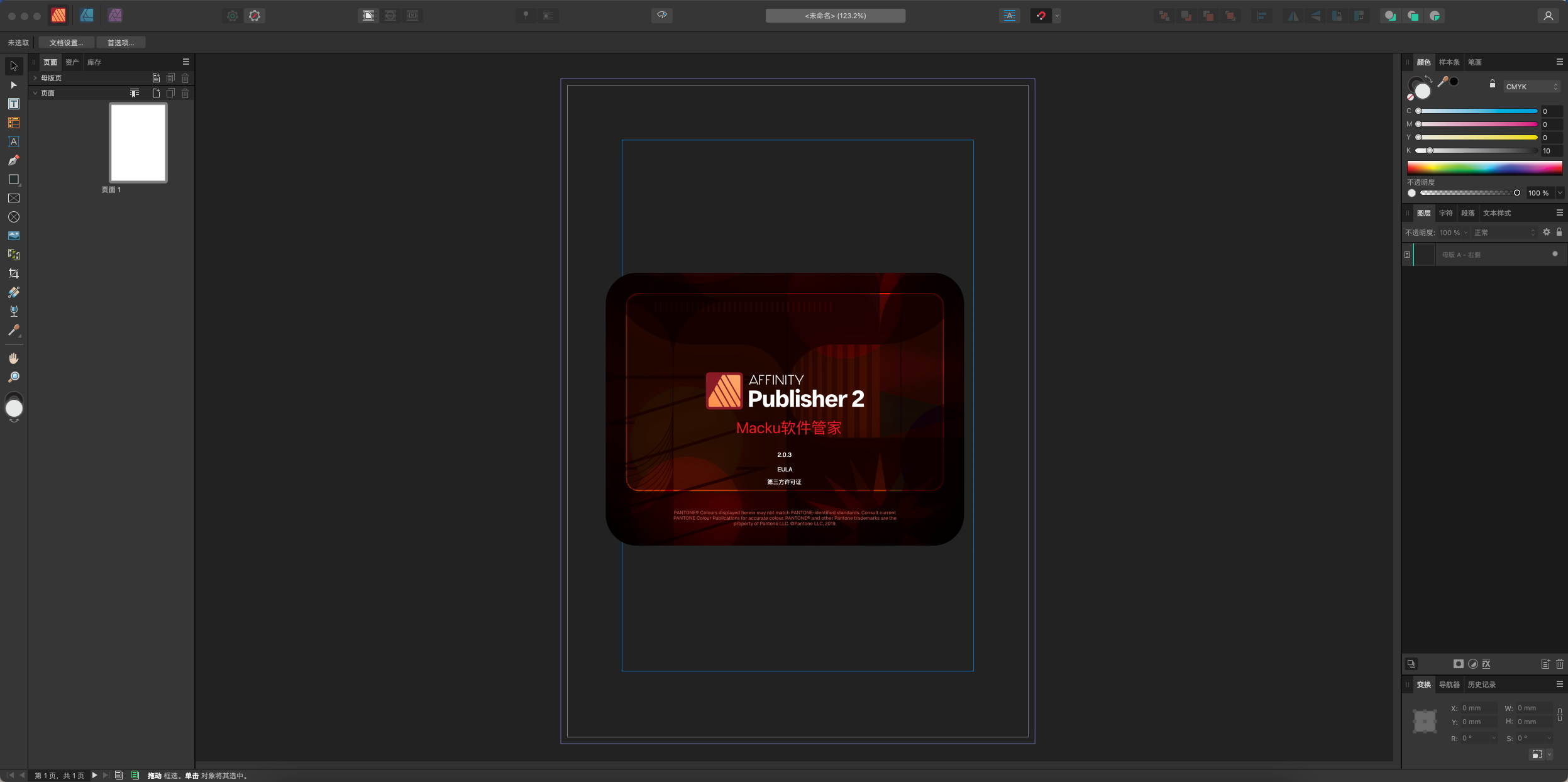1568x782 pixels.
Task: Switch to Publisher persona icon
Action: 58,15
